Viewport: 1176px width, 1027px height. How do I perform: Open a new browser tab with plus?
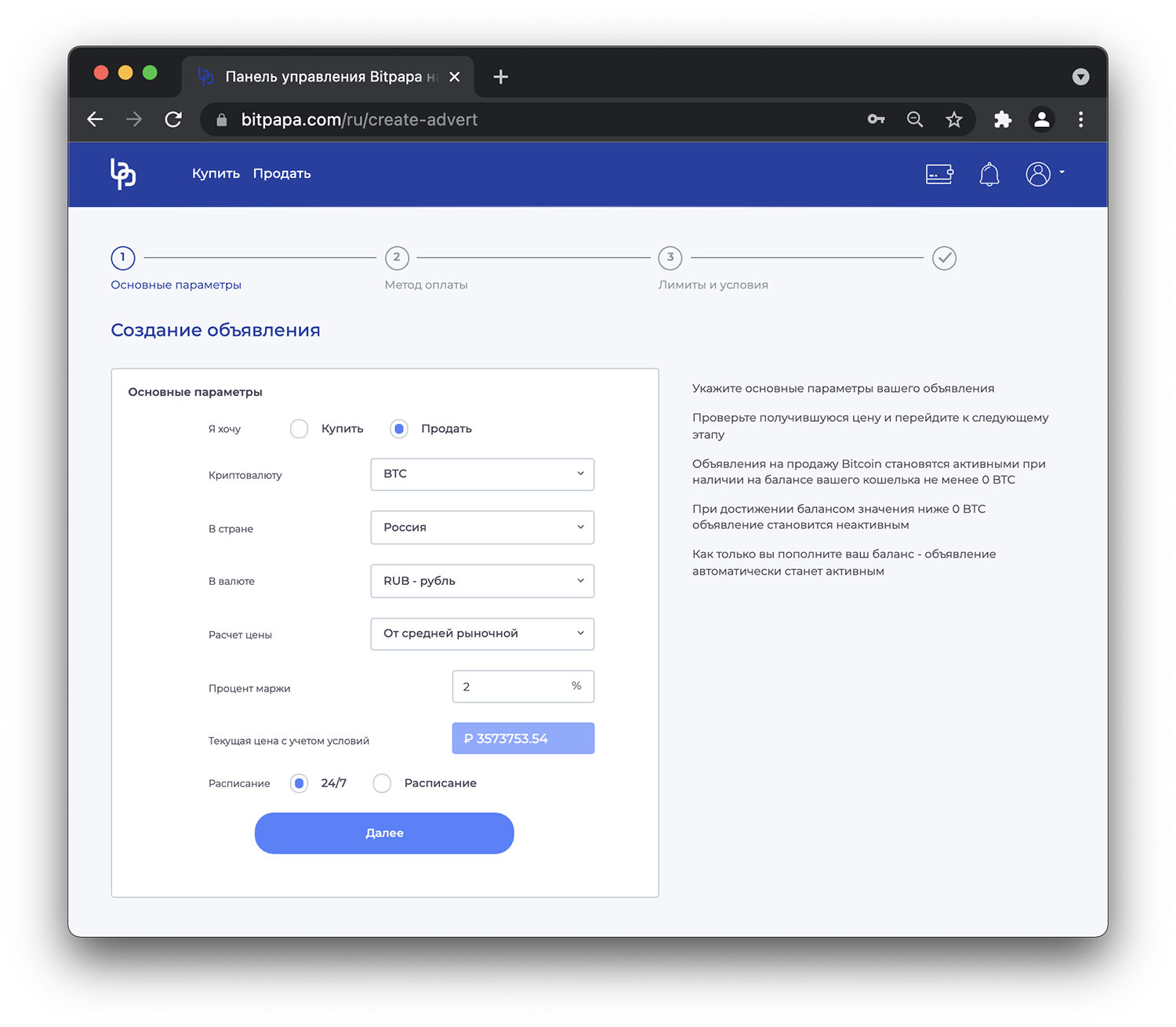click(x=501, y=76)
